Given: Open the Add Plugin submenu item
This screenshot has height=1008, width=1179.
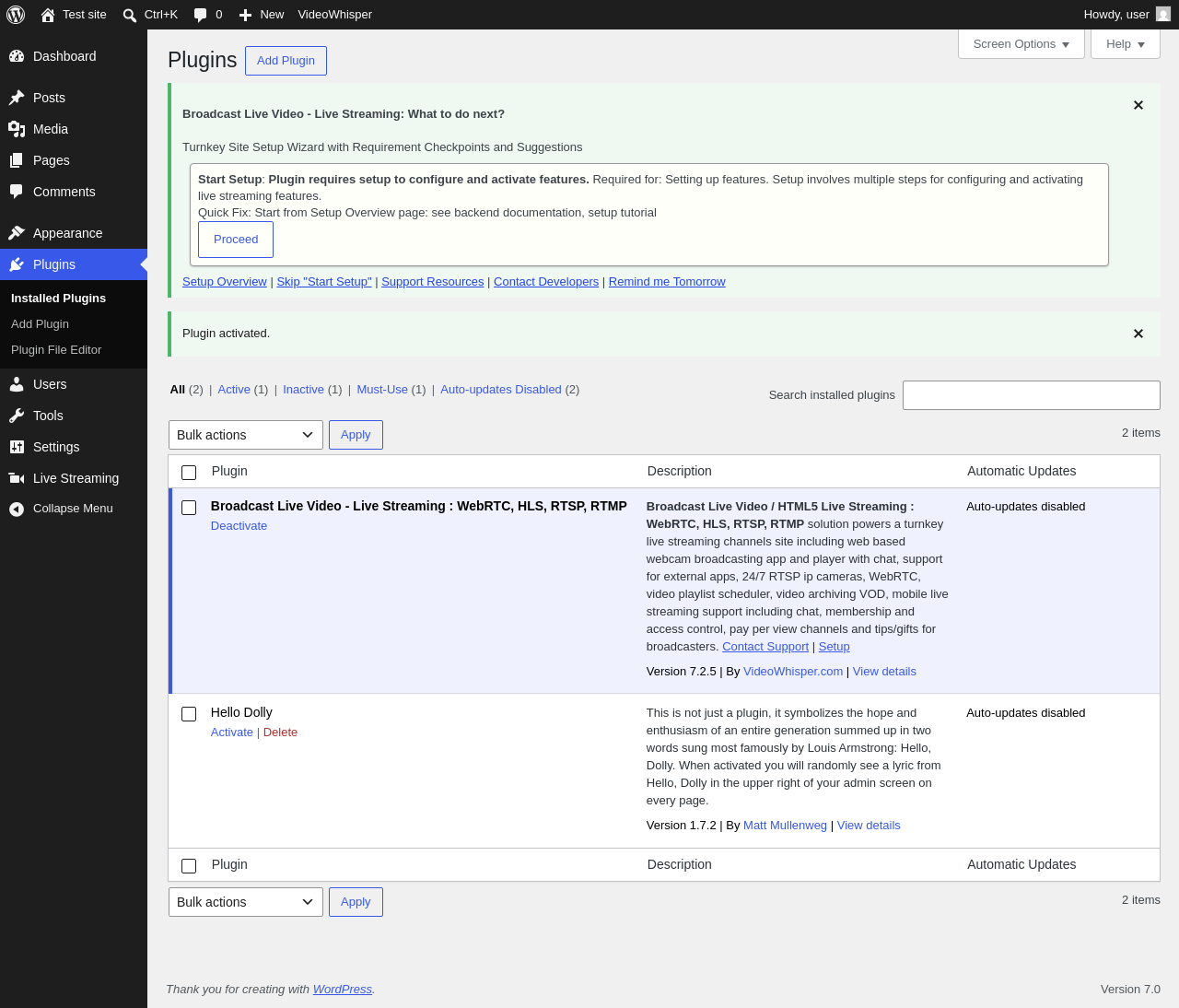Looking at the screenshot, I should pyautogui.click(x=41, y=324).
